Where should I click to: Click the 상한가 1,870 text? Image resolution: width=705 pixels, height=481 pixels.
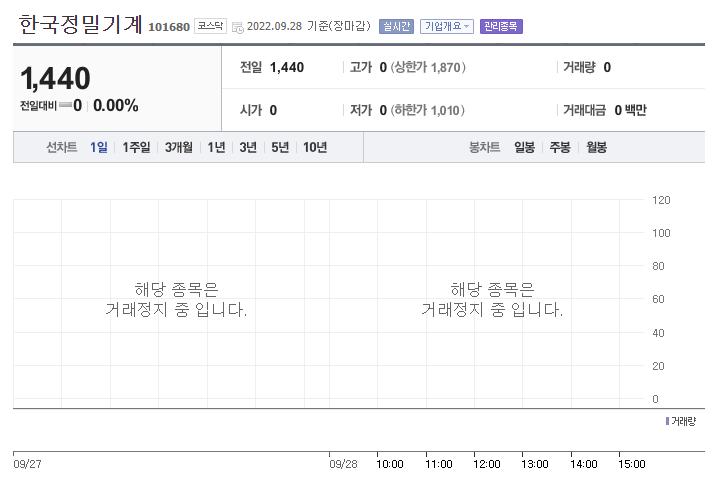click(428, 67)
